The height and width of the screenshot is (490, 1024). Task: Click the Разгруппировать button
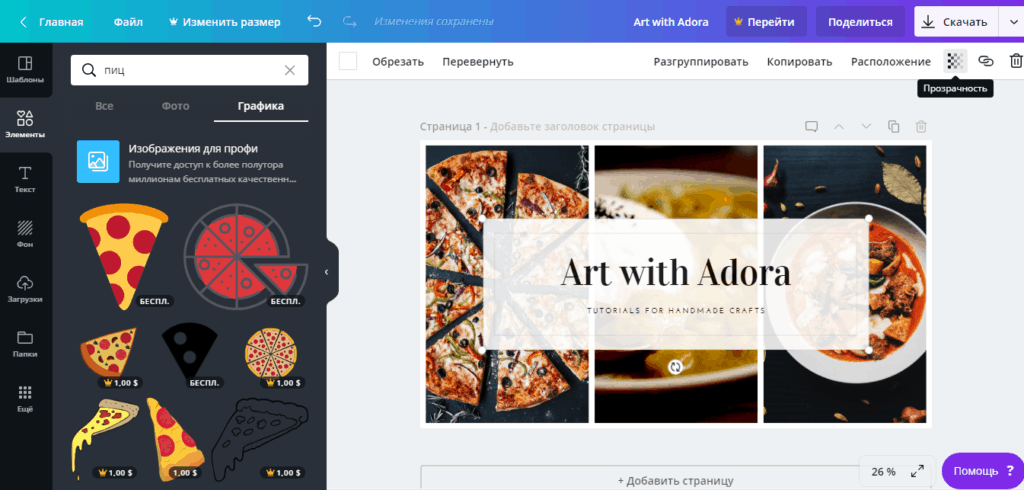click(x=701, y=61)
